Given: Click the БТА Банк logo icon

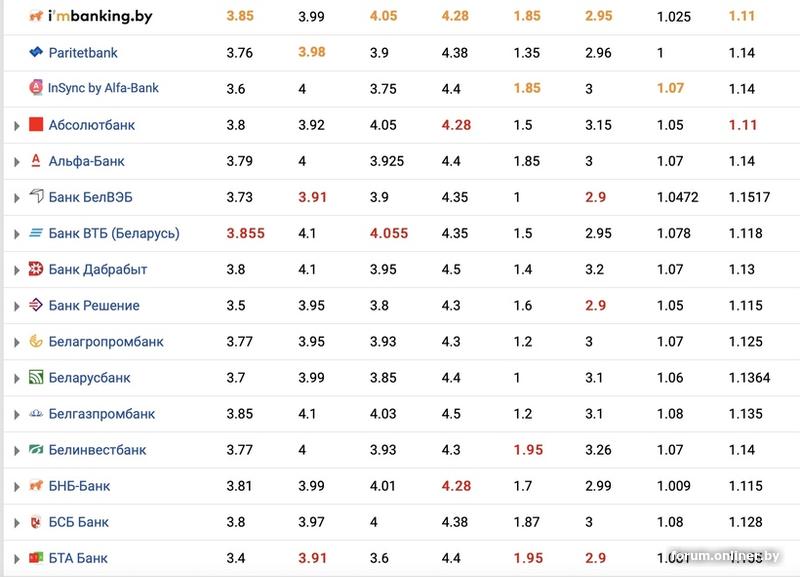Looking at the screenshot, I should [36, 558].
